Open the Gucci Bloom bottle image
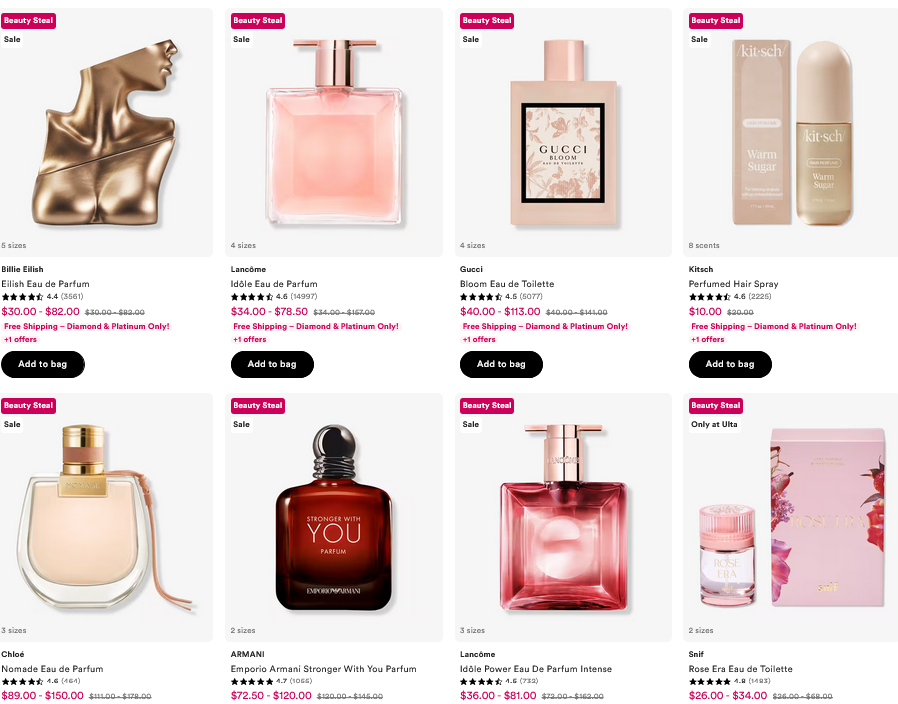This screenshot has width=898, height=704. 563,132
